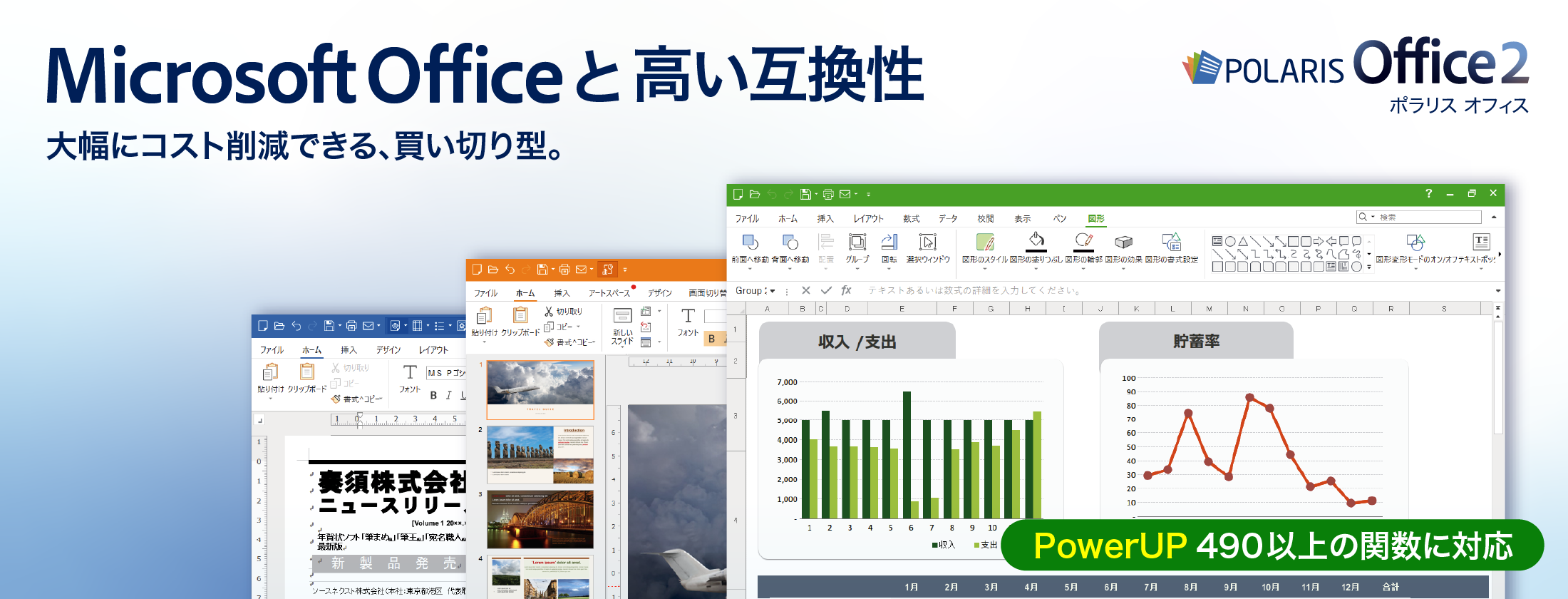The height and width of the screenshot is (599, 1568).
Task: Click the 図形のスタイル icon
Action: (984, 242)
